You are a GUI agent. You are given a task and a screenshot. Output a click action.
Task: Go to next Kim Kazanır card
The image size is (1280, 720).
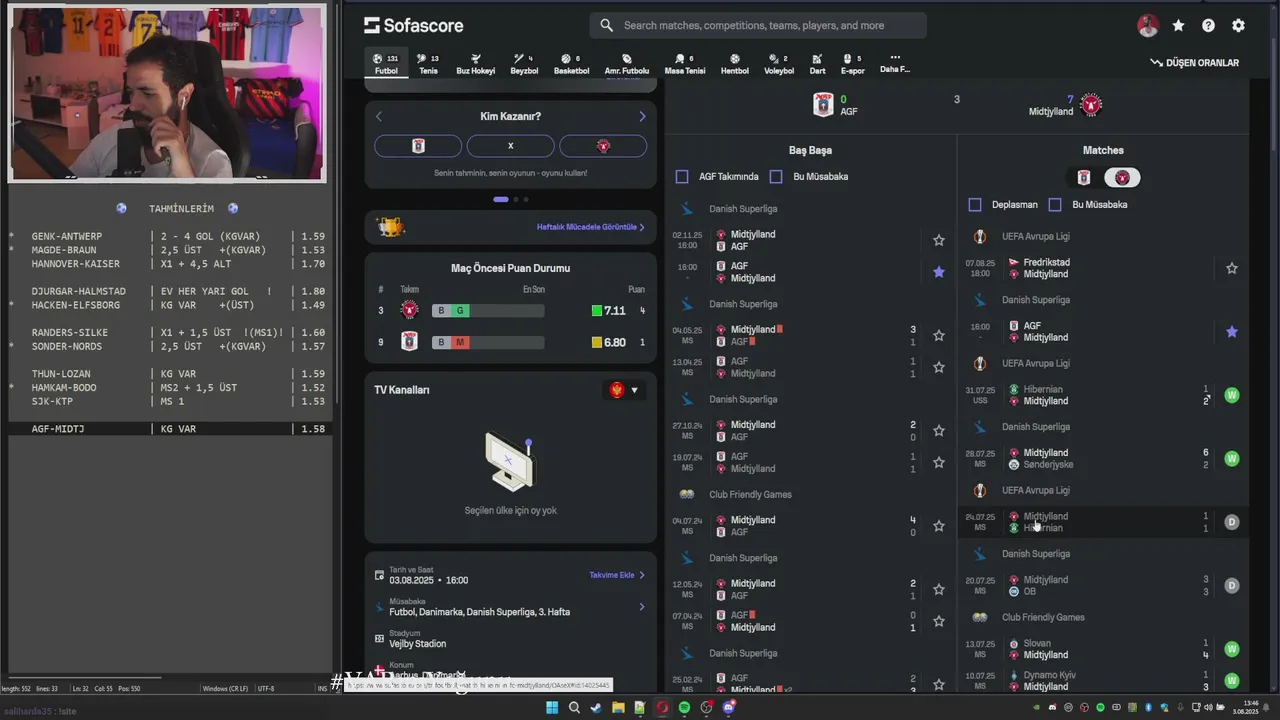click(642, 116)
